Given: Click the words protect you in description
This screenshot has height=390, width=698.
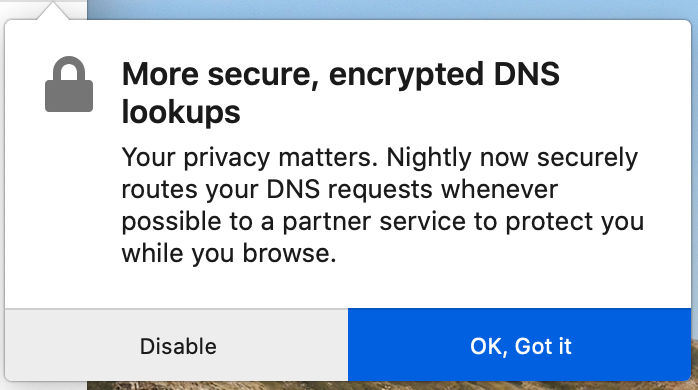Looking at the screenshot, I should (x=575, y=222).
